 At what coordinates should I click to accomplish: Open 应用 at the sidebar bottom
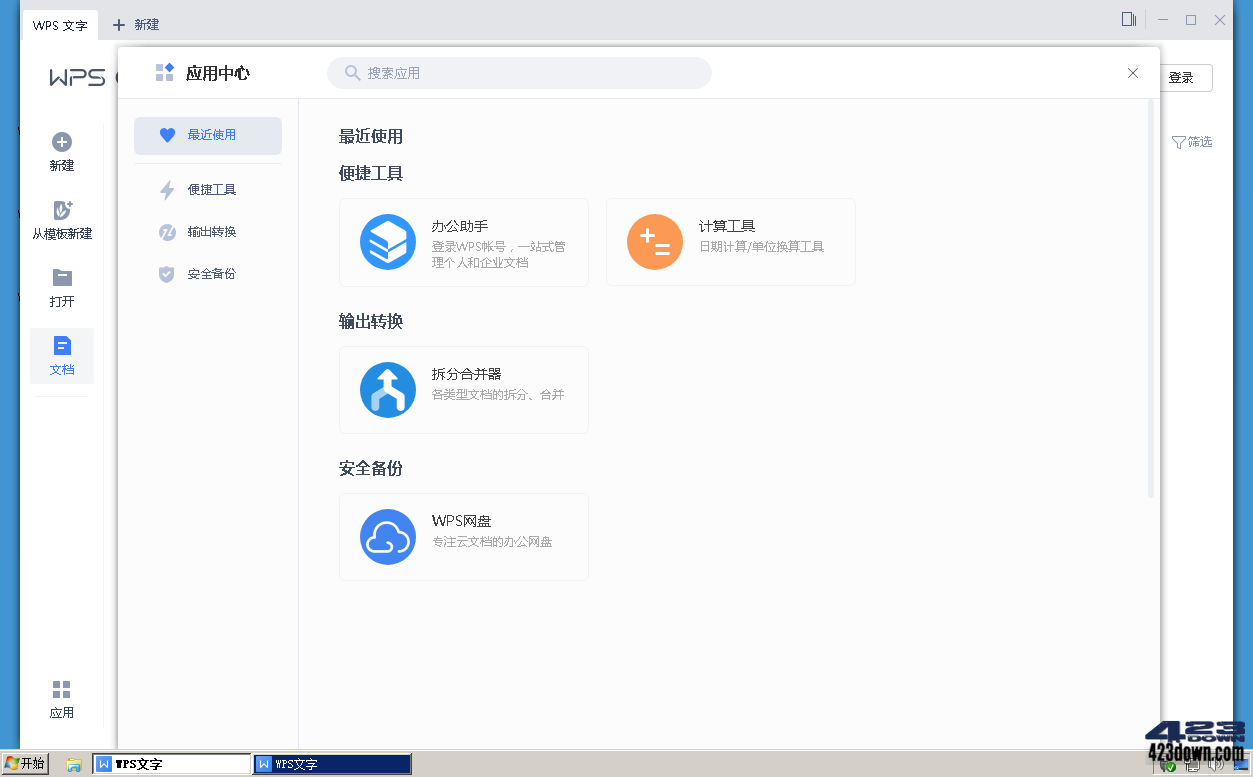tap(61, 696)
